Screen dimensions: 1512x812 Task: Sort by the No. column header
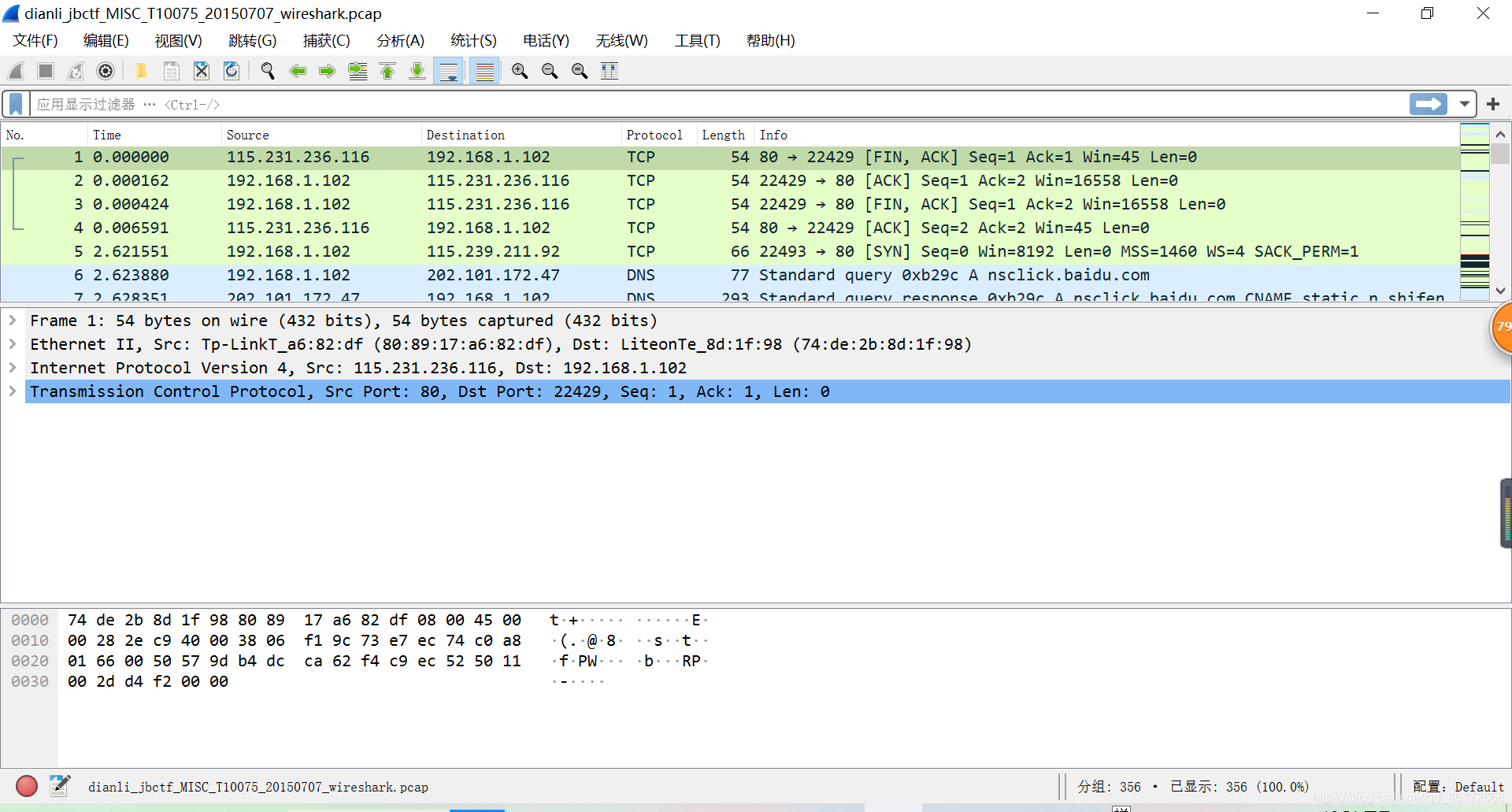44,135
